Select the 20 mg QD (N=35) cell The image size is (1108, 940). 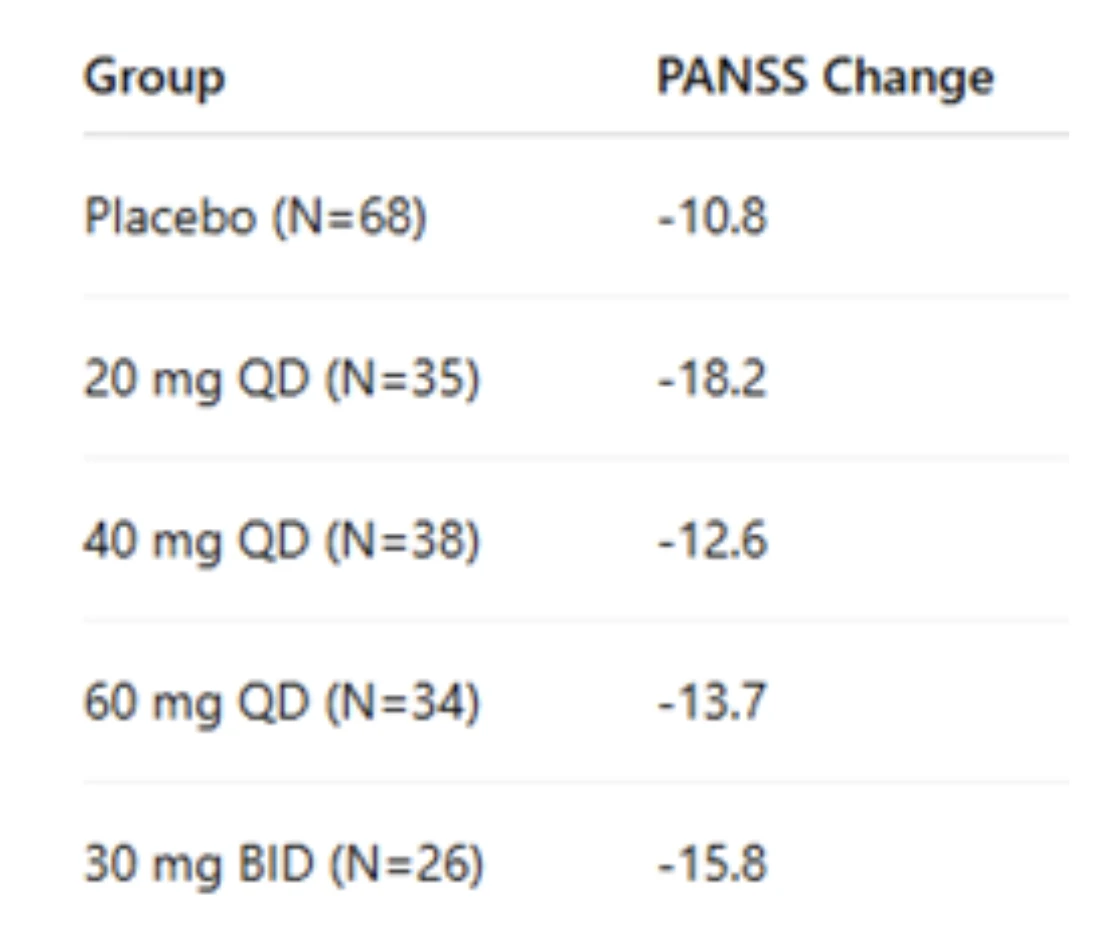pos(282,379)
